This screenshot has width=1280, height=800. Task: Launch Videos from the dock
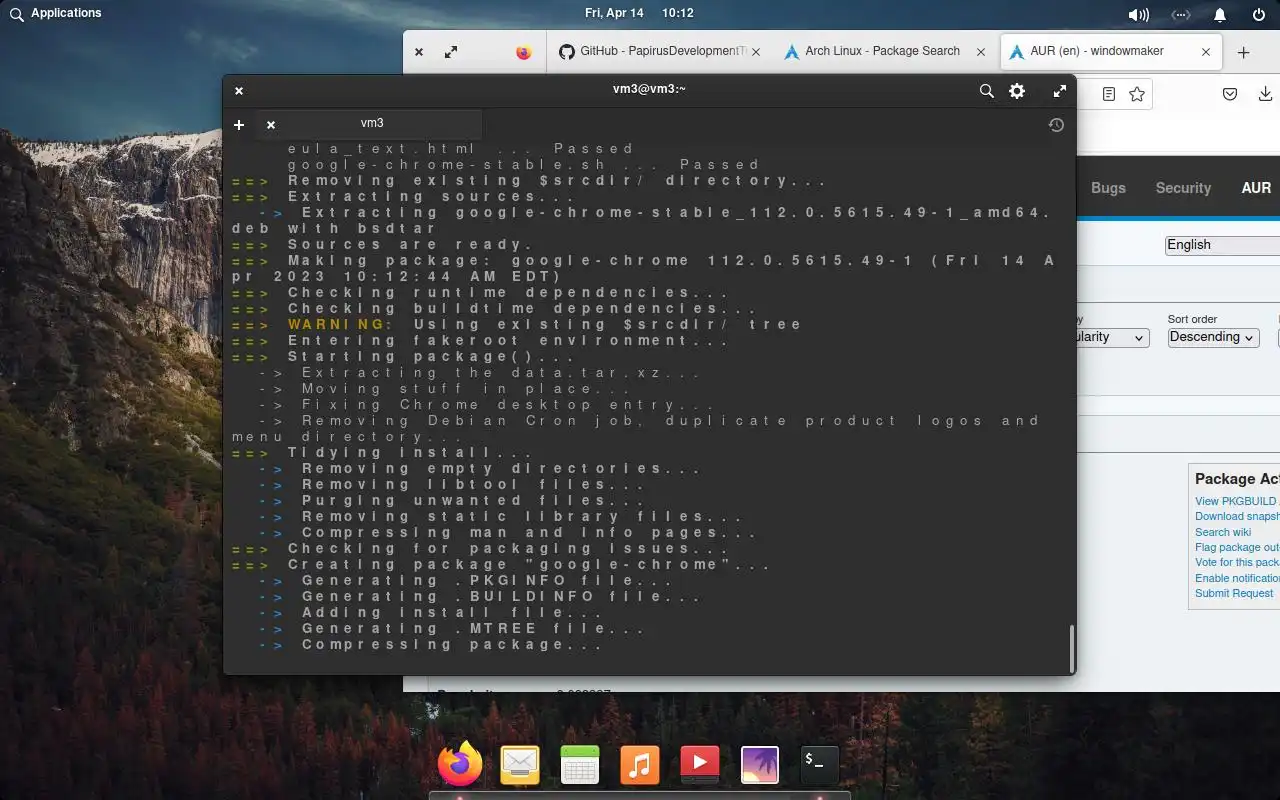click(x=700, y=765)
